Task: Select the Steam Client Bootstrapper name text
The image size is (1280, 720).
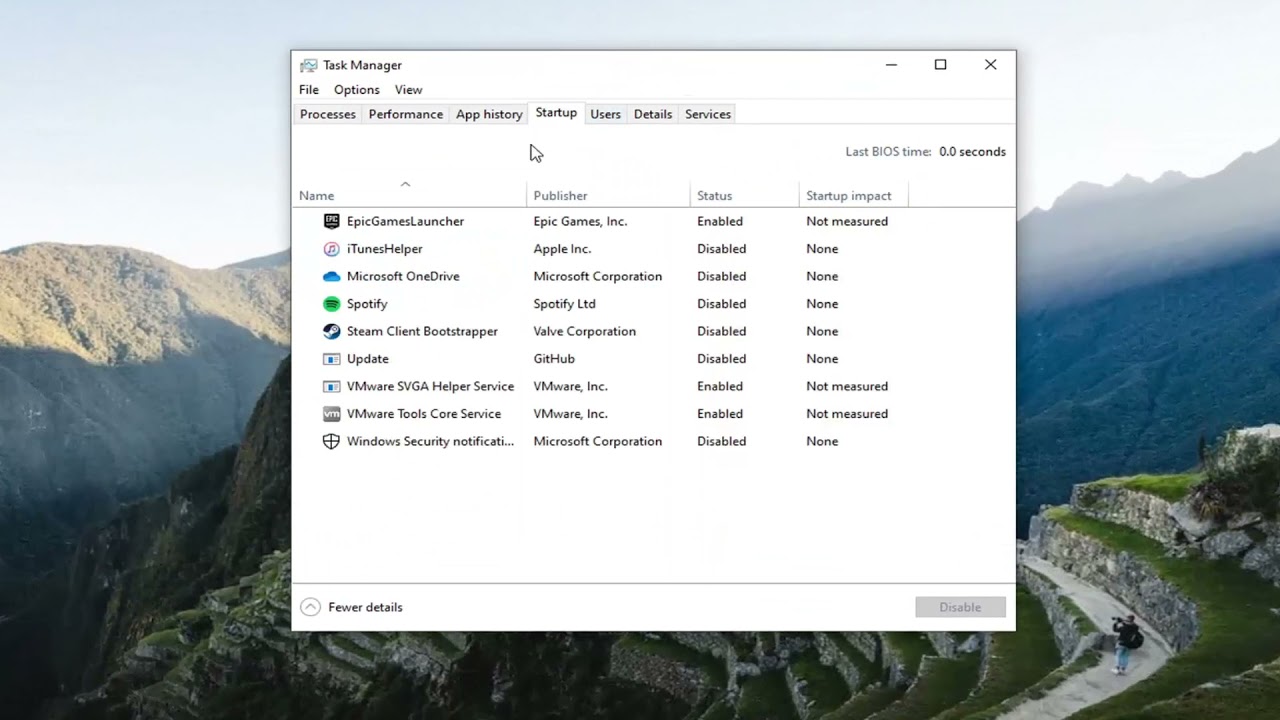Action: coord(422,331)
